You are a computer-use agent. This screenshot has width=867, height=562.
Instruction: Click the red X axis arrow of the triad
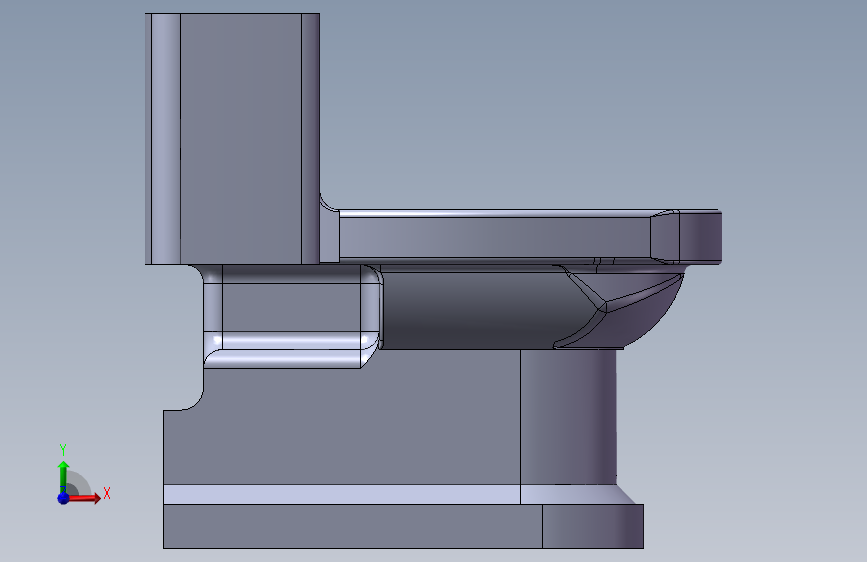pyautogui.click(x=84, y=498)
